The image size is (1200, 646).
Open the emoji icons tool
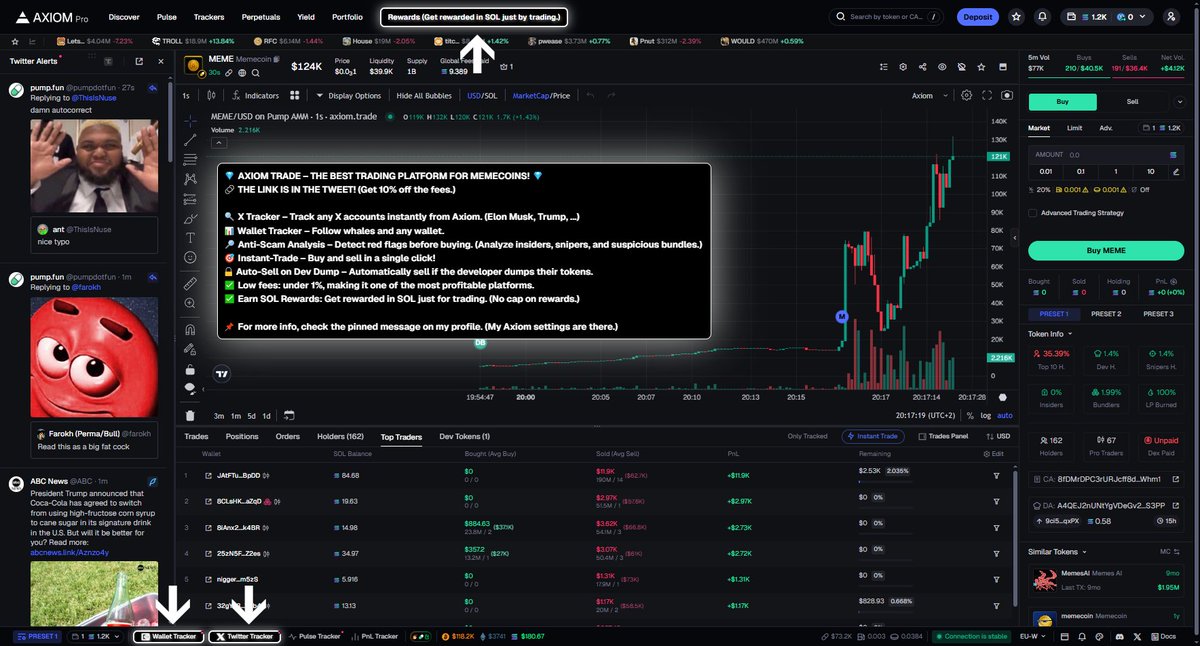[x=190, y=258]
